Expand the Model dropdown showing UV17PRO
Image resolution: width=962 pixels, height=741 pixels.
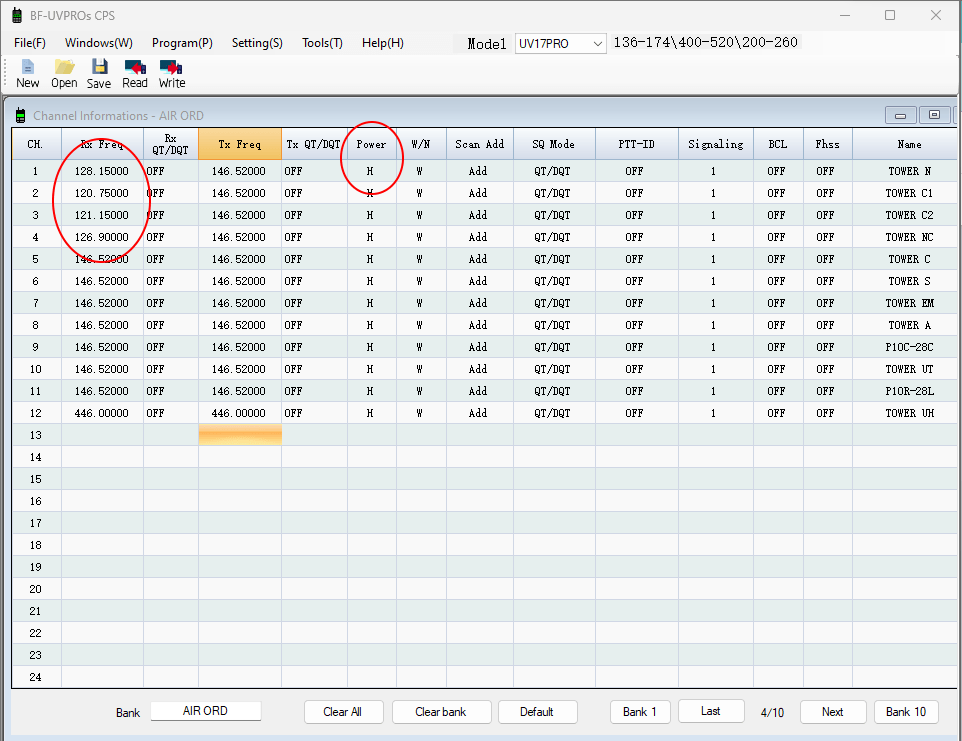click(x=598, y=43)
